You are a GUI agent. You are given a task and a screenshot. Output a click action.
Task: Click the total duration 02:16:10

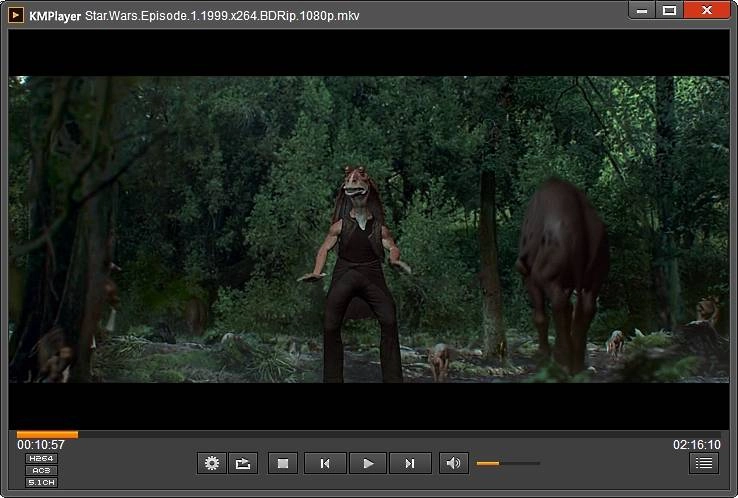[697, 445]
